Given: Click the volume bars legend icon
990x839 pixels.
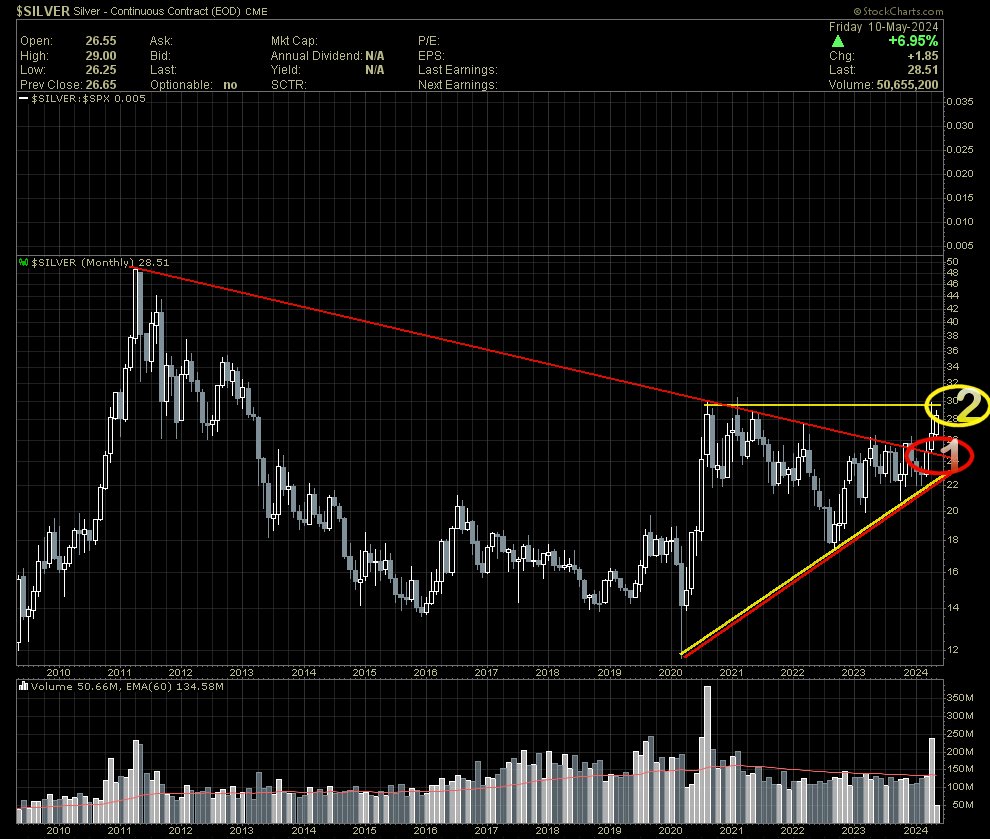Looking at the screenshot, I should (23, 686).
